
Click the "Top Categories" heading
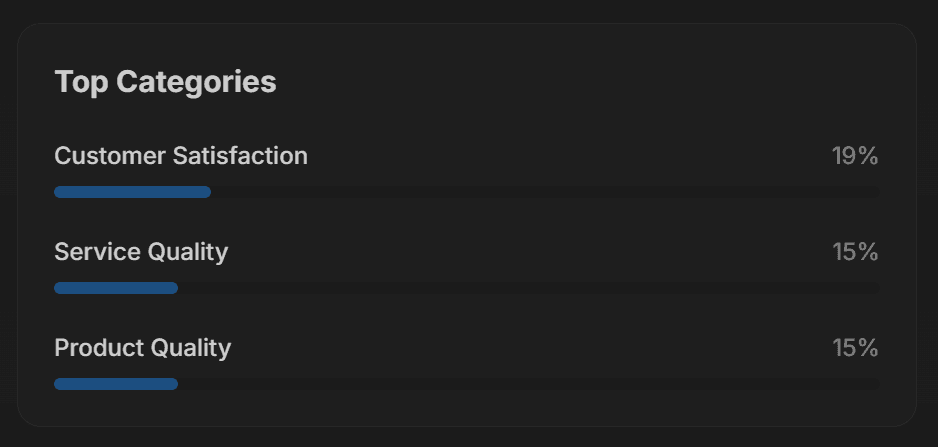pyautogui.click(x=165, y=82)
